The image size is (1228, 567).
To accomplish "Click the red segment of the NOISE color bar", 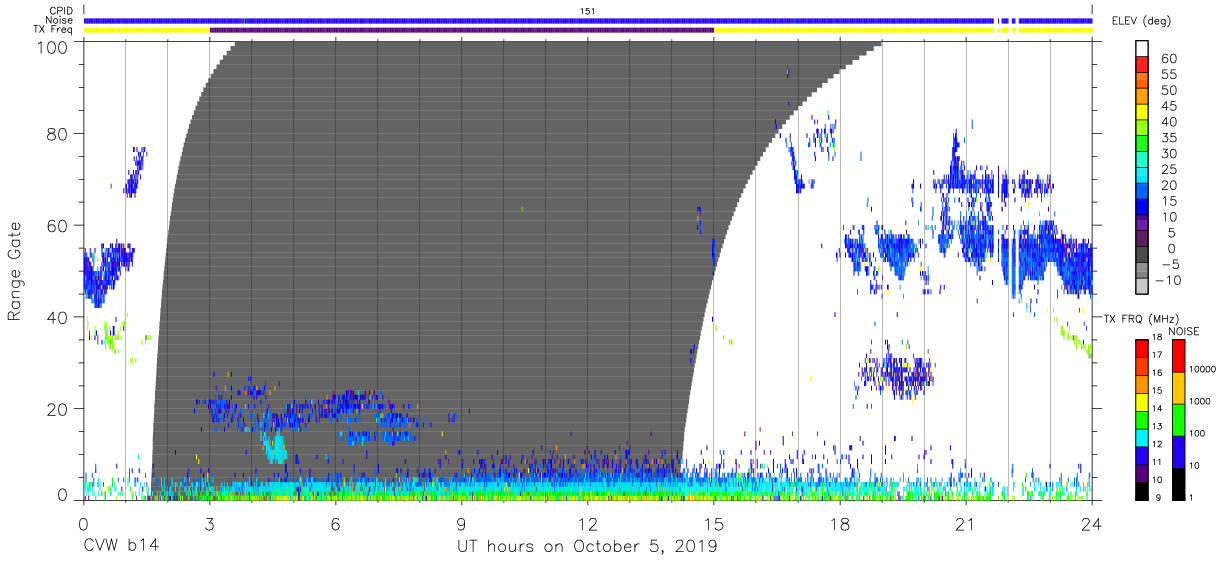I will point(1177,355).
